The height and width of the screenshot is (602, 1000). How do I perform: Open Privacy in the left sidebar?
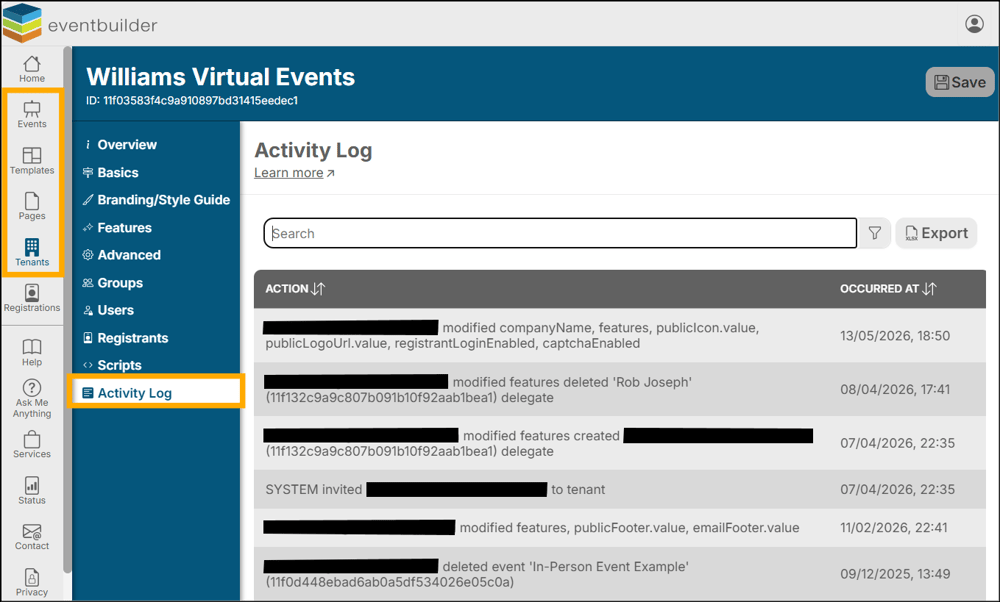coord(31,583)
